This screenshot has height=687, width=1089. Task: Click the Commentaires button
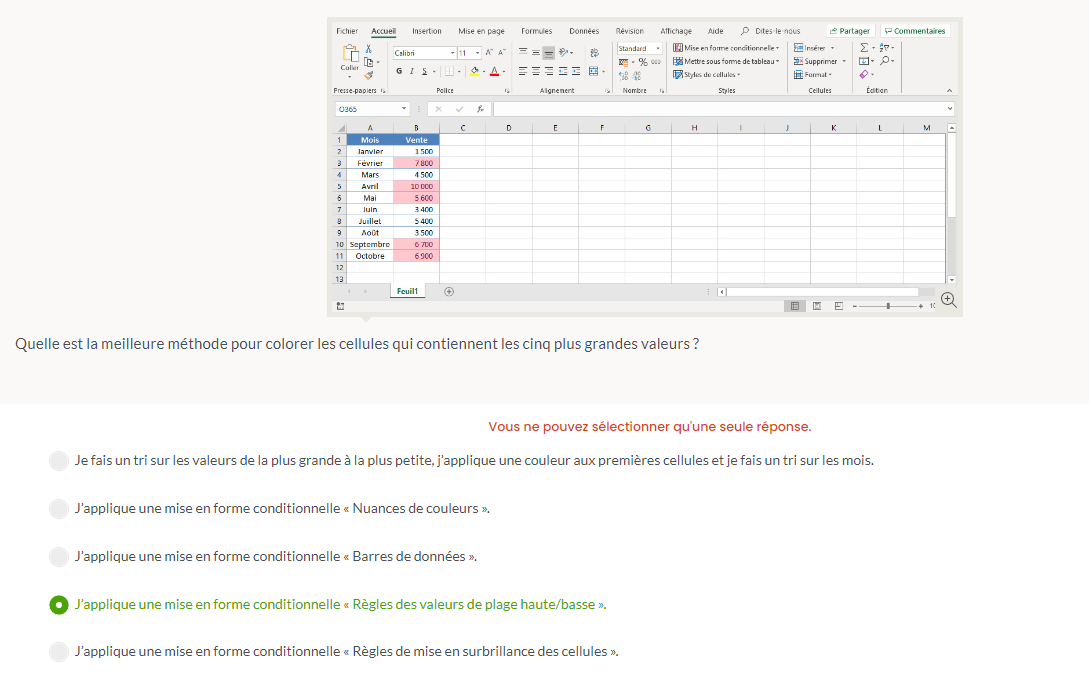(914, 31)
